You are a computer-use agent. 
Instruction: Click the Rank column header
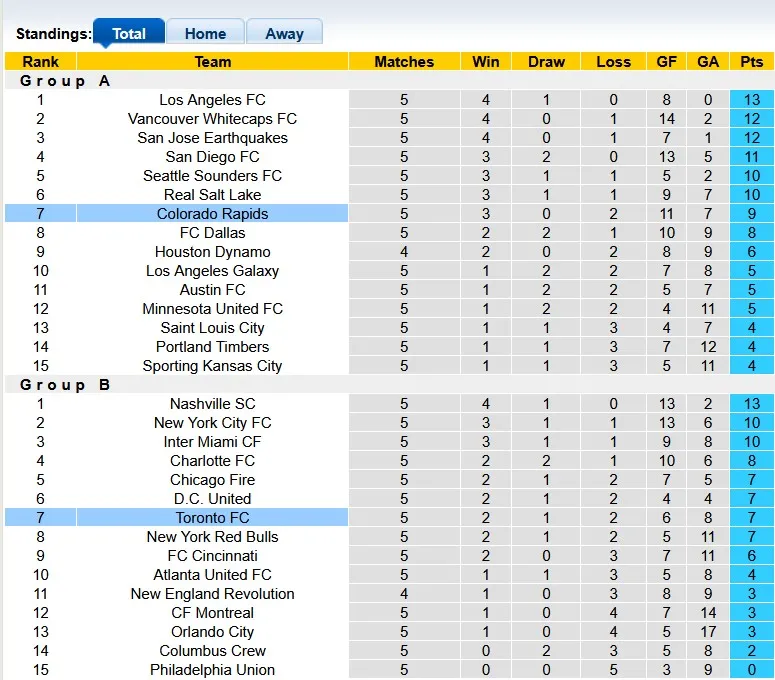click(x=40, y=61)
